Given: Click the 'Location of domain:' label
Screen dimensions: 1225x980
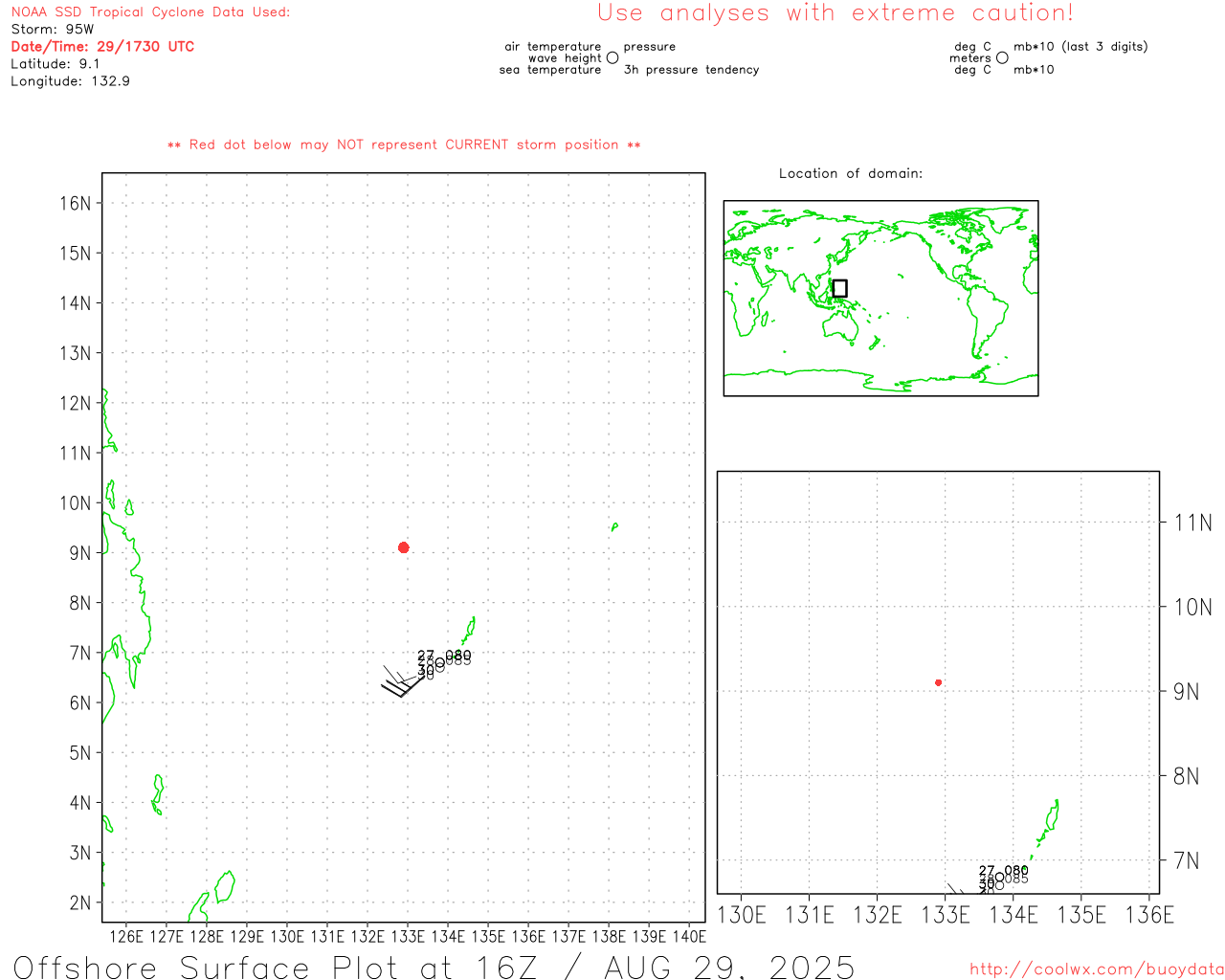Looking at the screenshot, I should 851,173.
